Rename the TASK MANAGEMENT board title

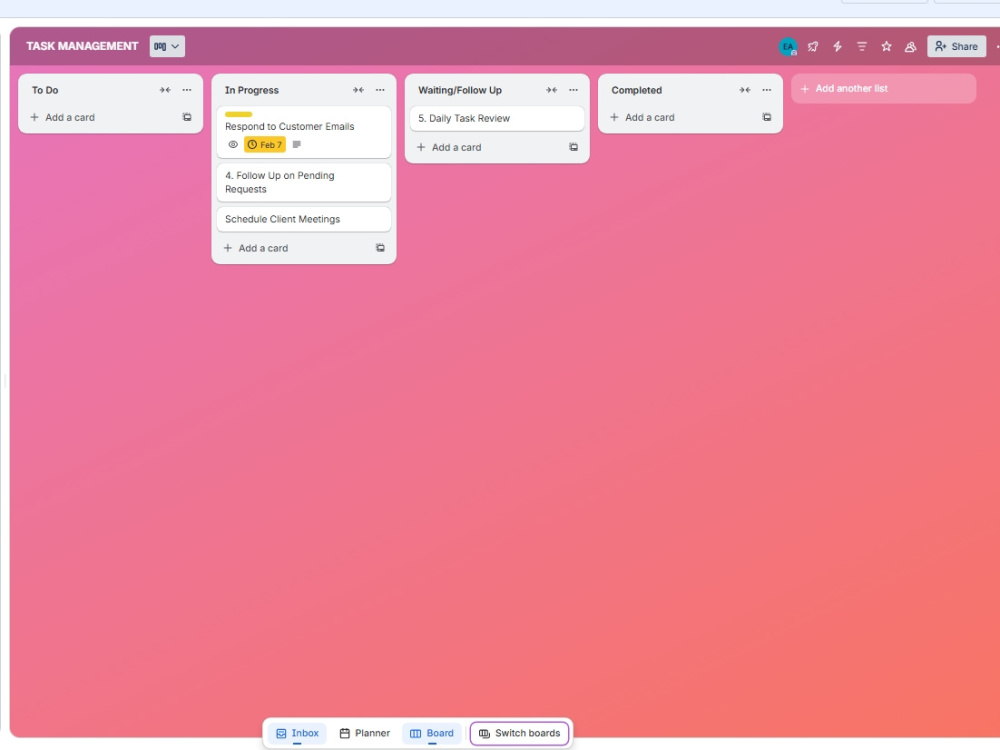pos(82,46)
